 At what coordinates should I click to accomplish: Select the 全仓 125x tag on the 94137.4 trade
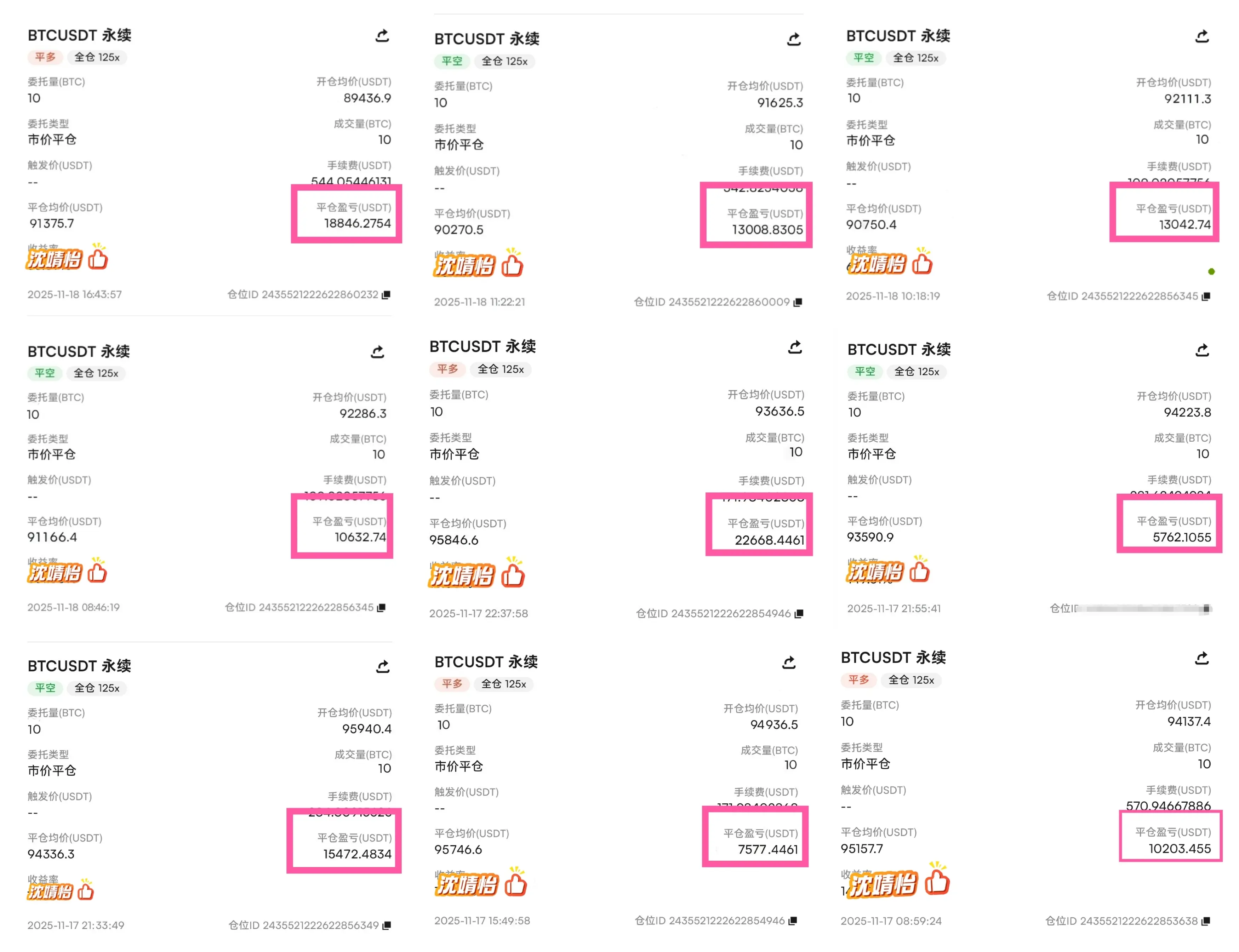click(x=911, y=680)
